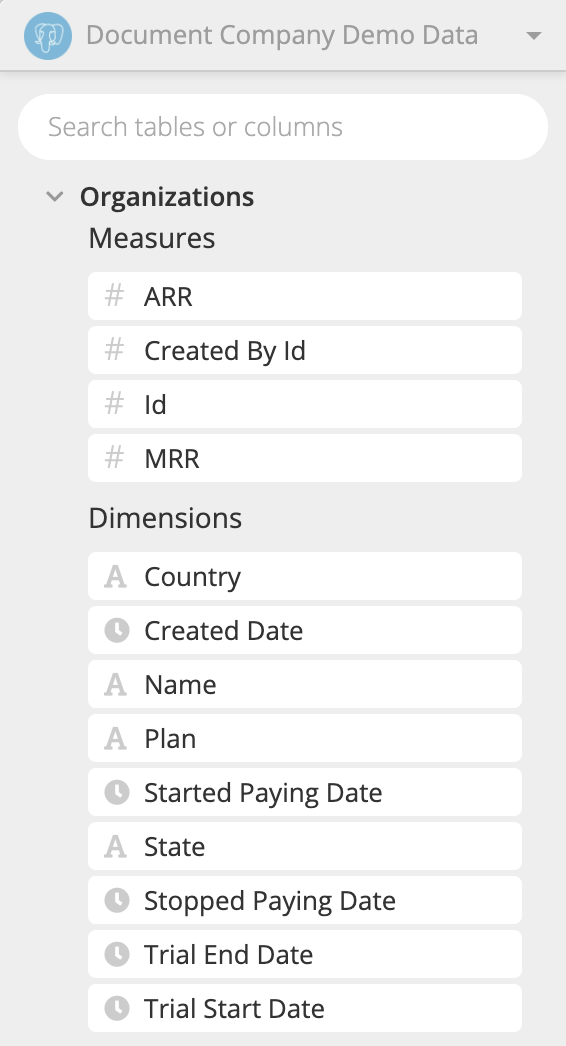Select the State dimension column
The image size is (566, 1046).
pyautogui.click(x=305, y=846)
